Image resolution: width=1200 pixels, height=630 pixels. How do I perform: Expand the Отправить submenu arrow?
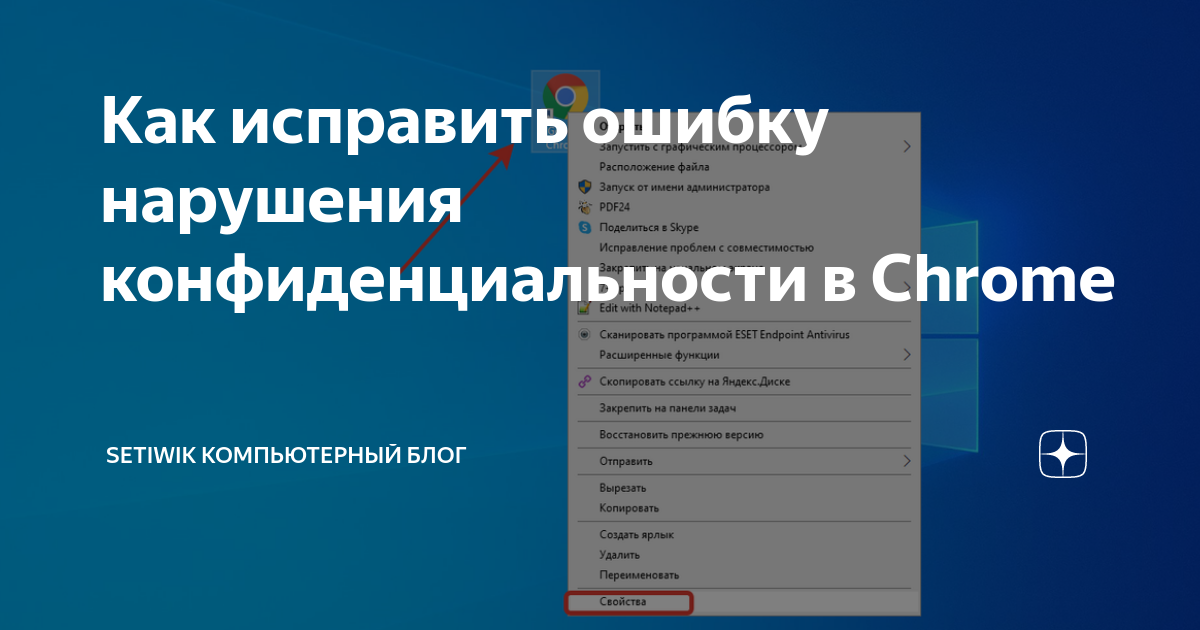click(x=907, y=461)
